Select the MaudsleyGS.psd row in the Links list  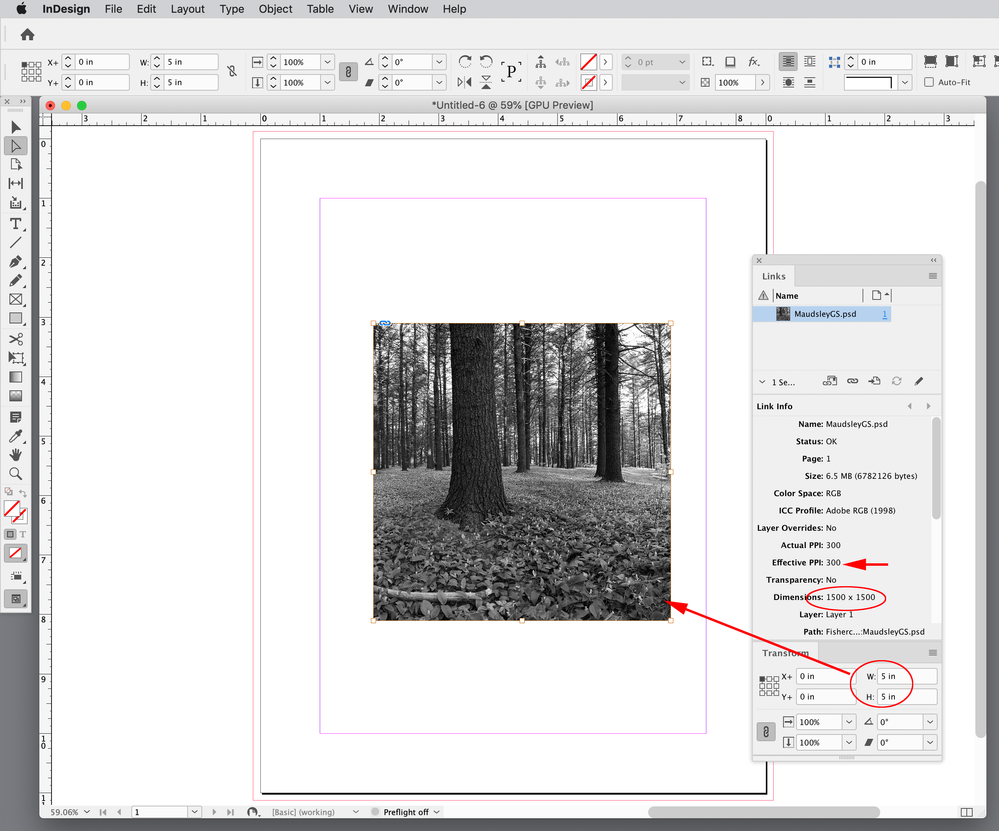(x=825, y=314)
